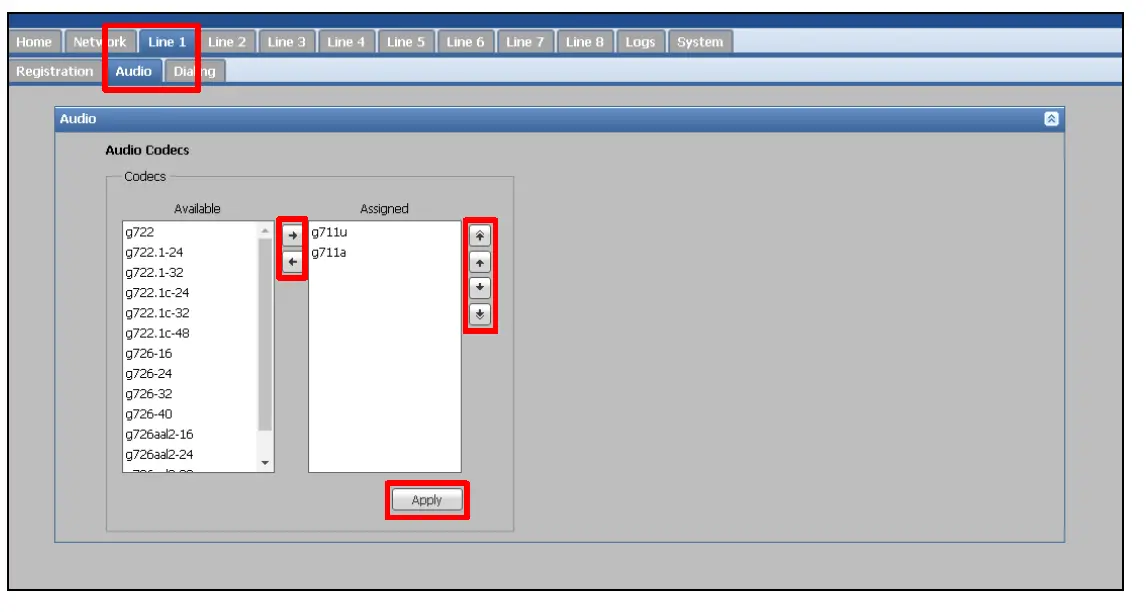Select the Line 8 tab
The image size is (1146, 612).
585,42
